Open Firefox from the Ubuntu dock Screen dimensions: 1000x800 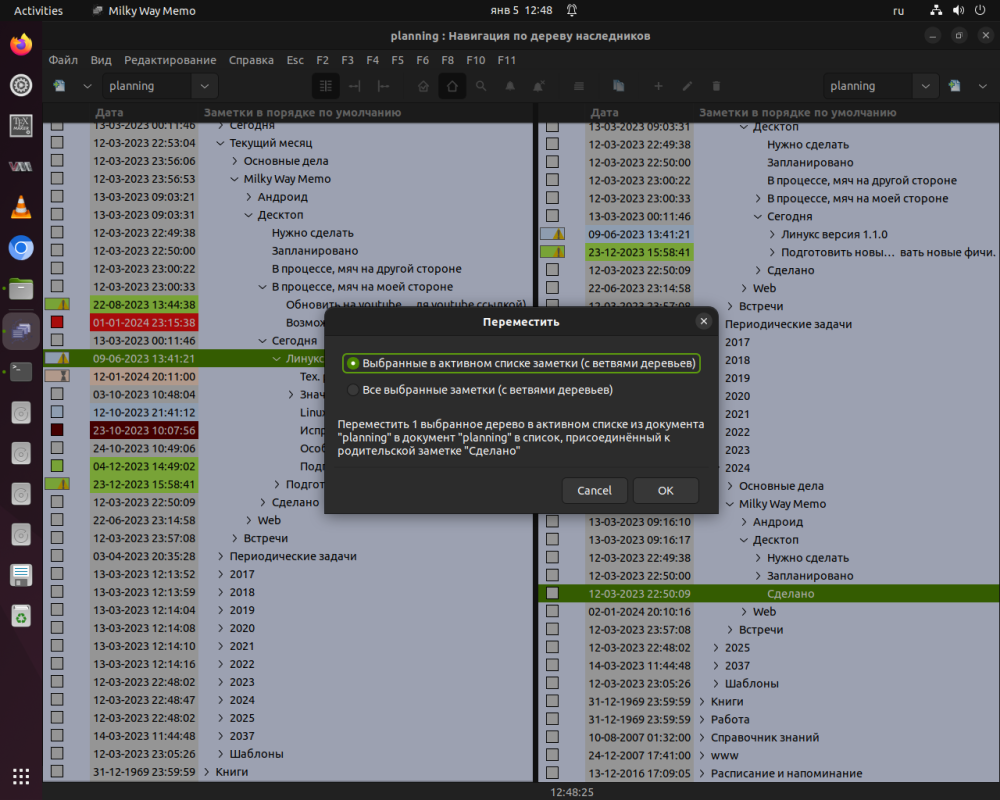(21, 45)
